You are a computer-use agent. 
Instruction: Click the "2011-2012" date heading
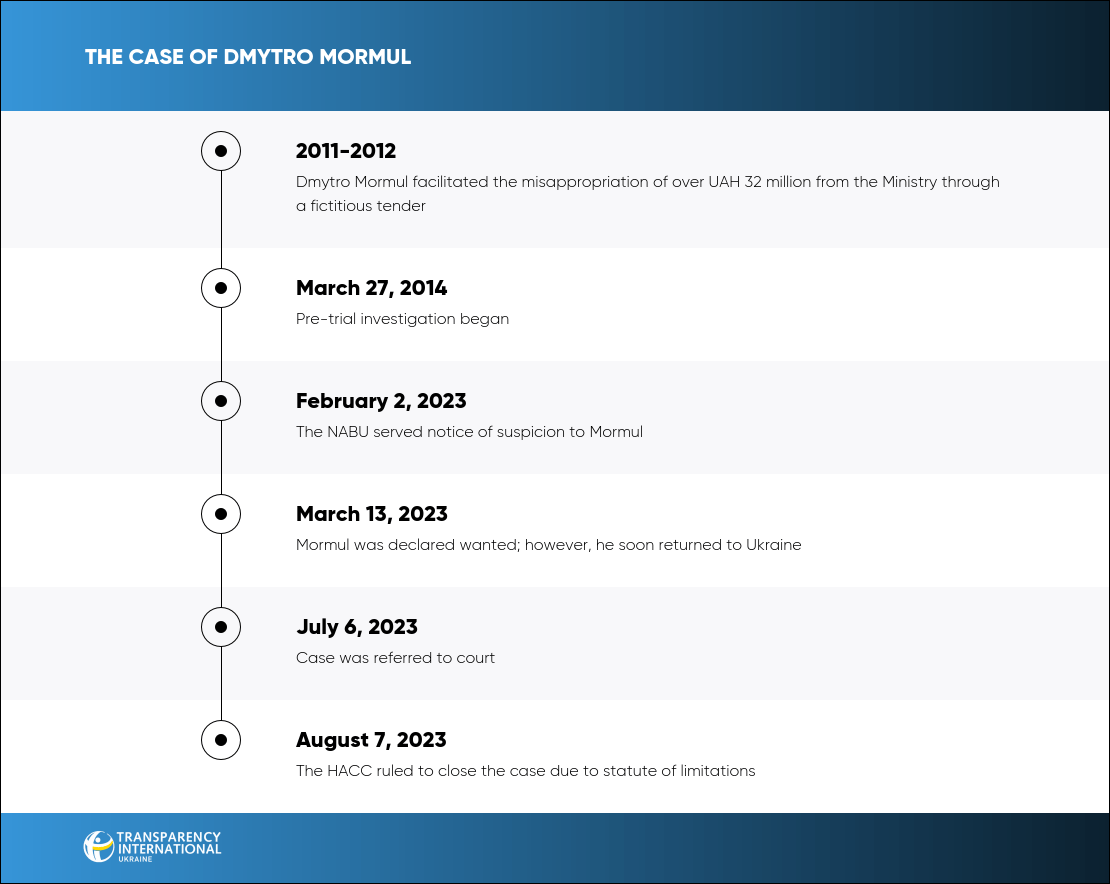[x=346, y=151]
